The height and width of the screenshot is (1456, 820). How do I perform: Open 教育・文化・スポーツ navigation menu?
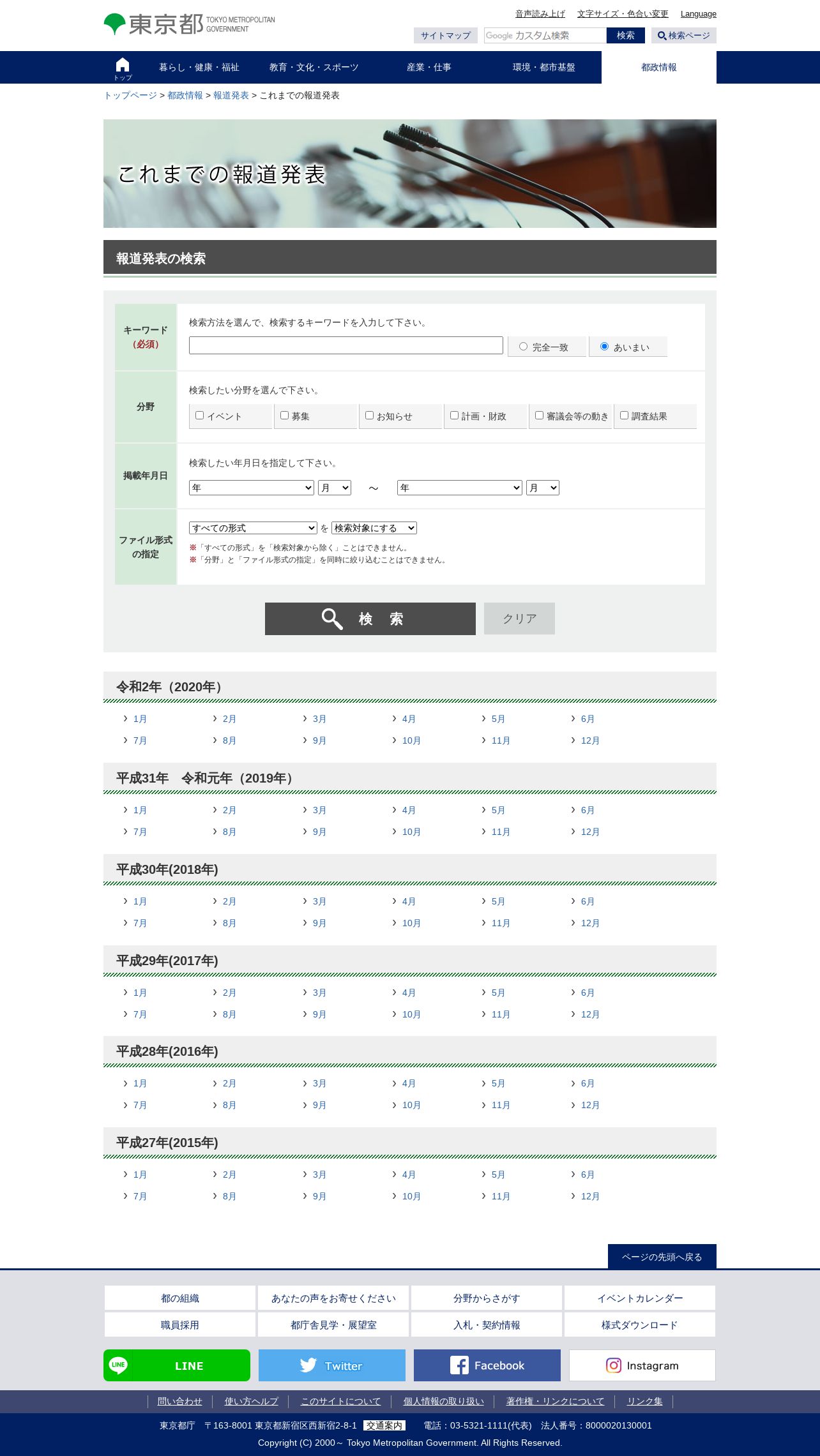pos(314,68)
